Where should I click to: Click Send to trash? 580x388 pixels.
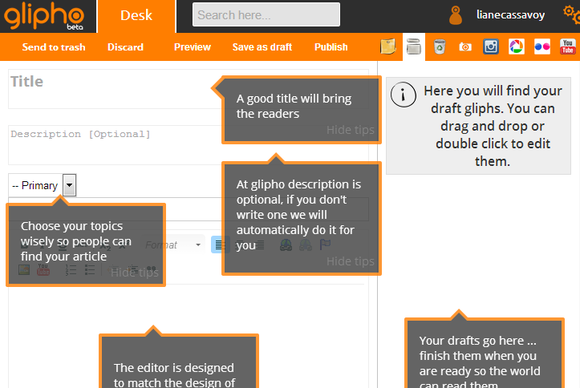54,47
